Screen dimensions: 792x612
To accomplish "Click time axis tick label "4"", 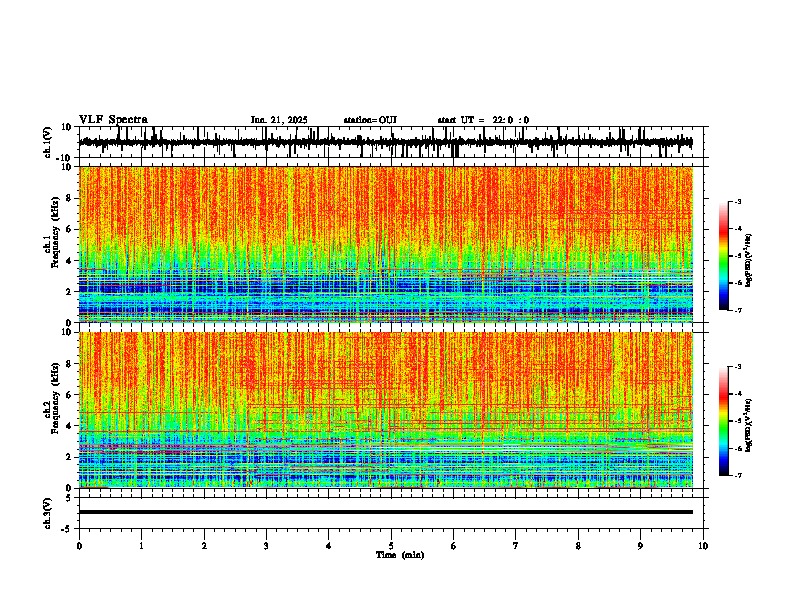I will coord(329,546).
